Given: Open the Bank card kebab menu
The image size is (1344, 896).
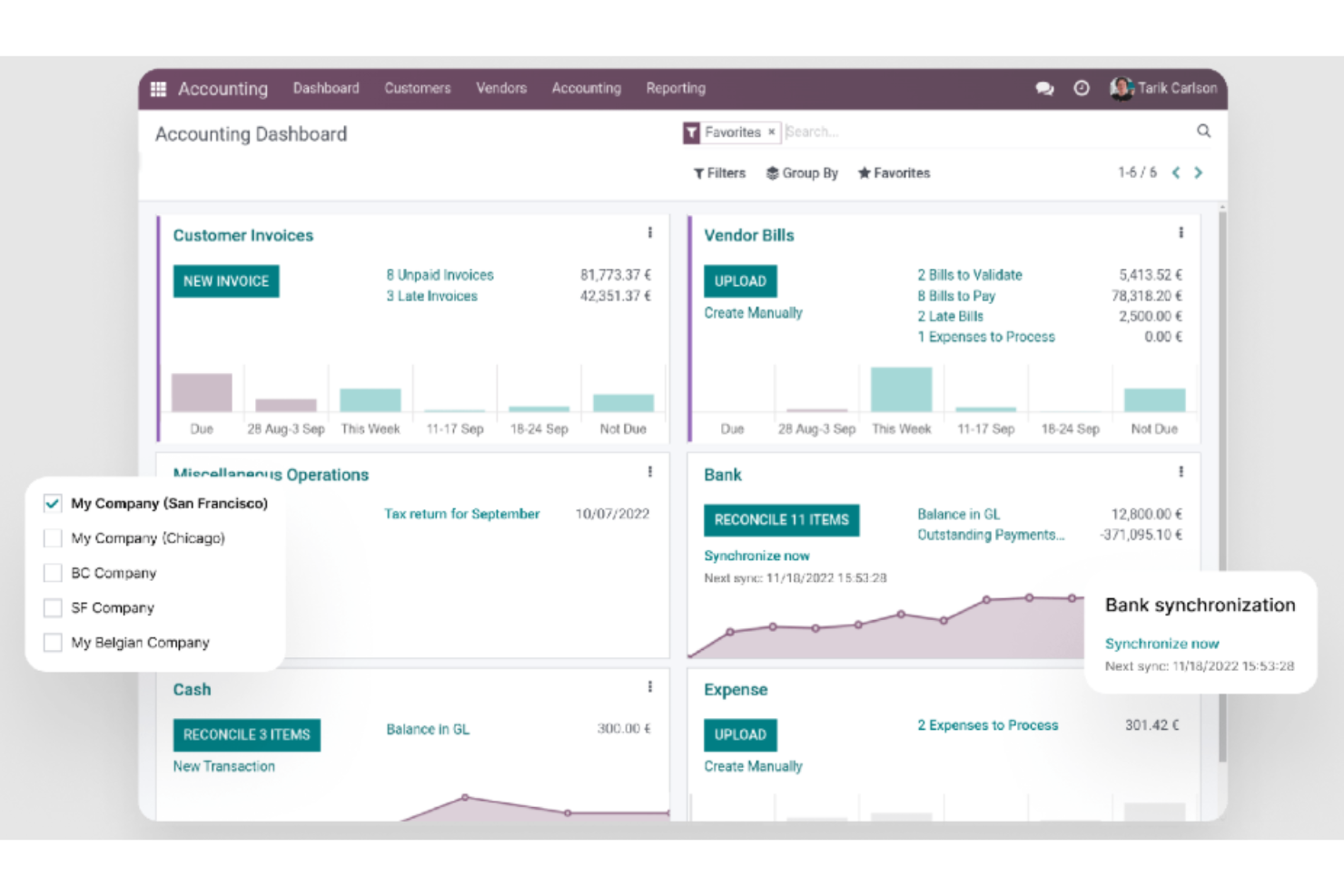Looking at the screenshot, I should click(1181, 471).
